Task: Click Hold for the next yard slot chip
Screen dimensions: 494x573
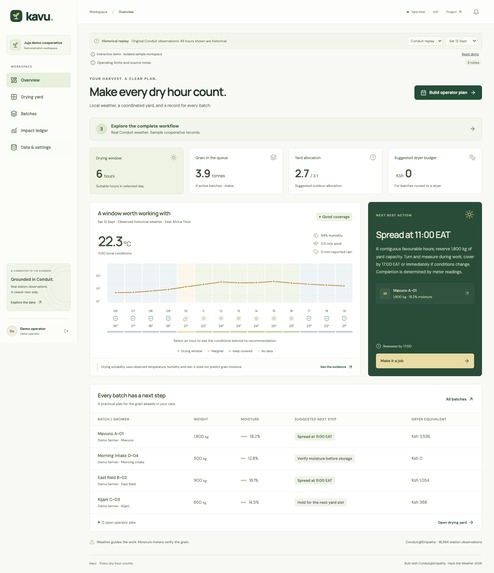Action: pos(320,502)
